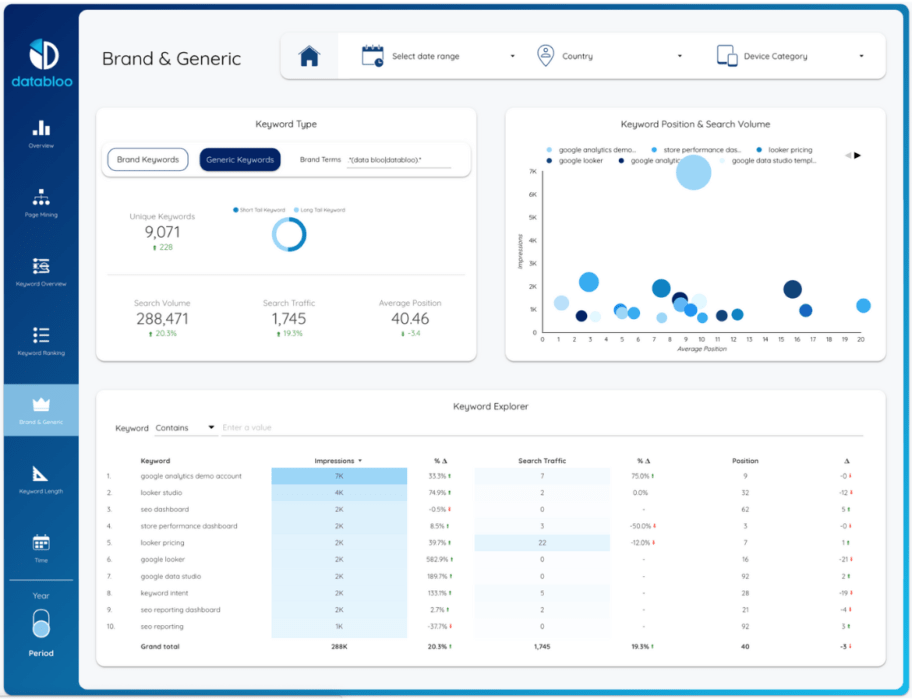The width and height of the screenshot is (912, 700).
Task: Go to Page Mining sitemap icon
Action: coord(41,197)
